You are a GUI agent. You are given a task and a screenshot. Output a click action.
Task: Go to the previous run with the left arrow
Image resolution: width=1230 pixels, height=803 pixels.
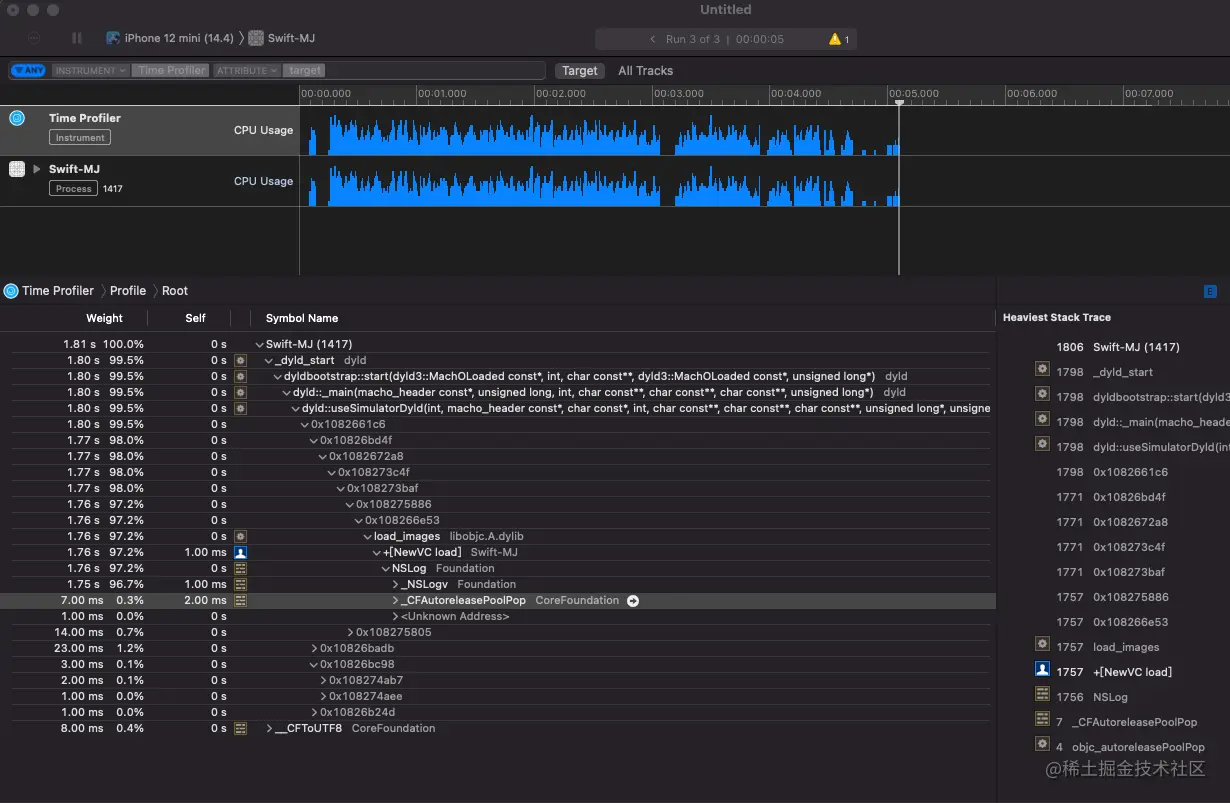pos(652,39)
